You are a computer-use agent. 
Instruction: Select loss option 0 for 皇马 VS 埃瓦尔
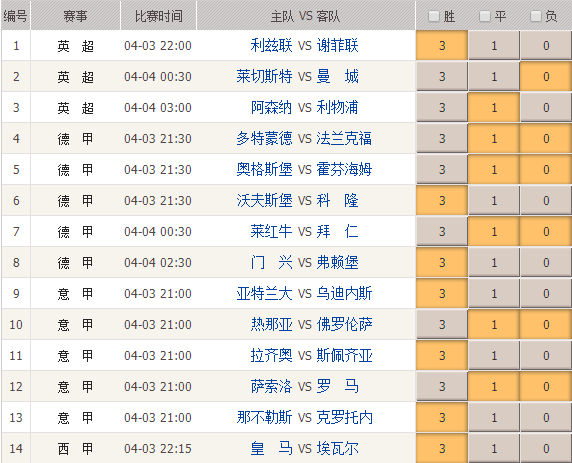pos(546,448)
